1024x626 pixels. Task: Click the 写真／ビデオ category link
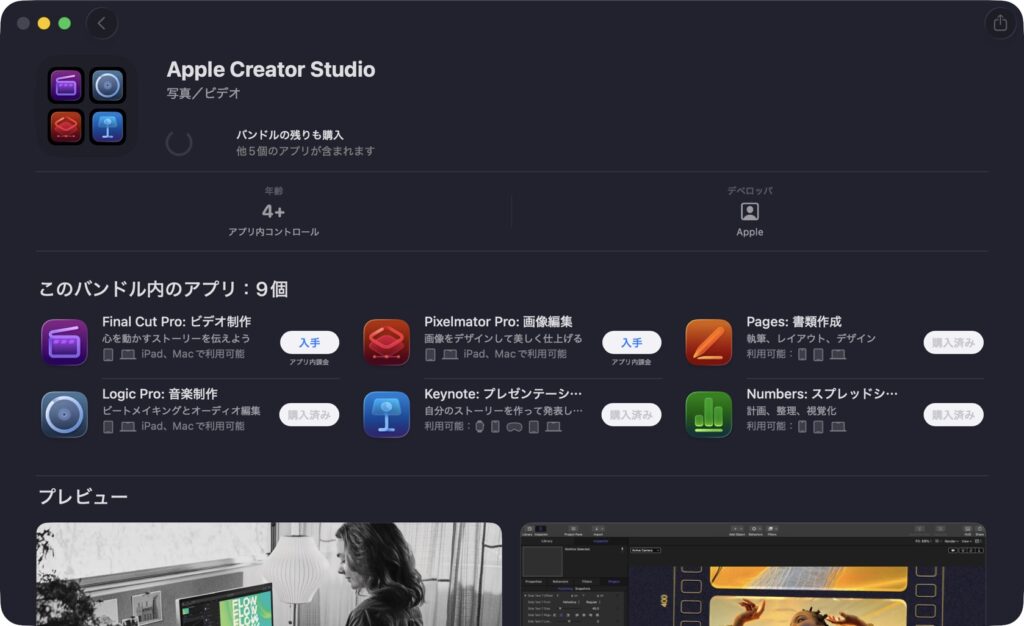[x=203, y=94]
